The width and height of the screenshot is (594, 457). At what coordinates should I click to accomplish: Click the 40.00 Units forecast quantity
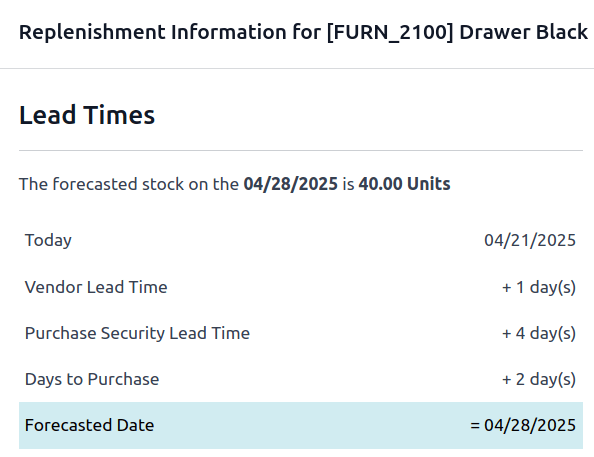coord(405,184)
